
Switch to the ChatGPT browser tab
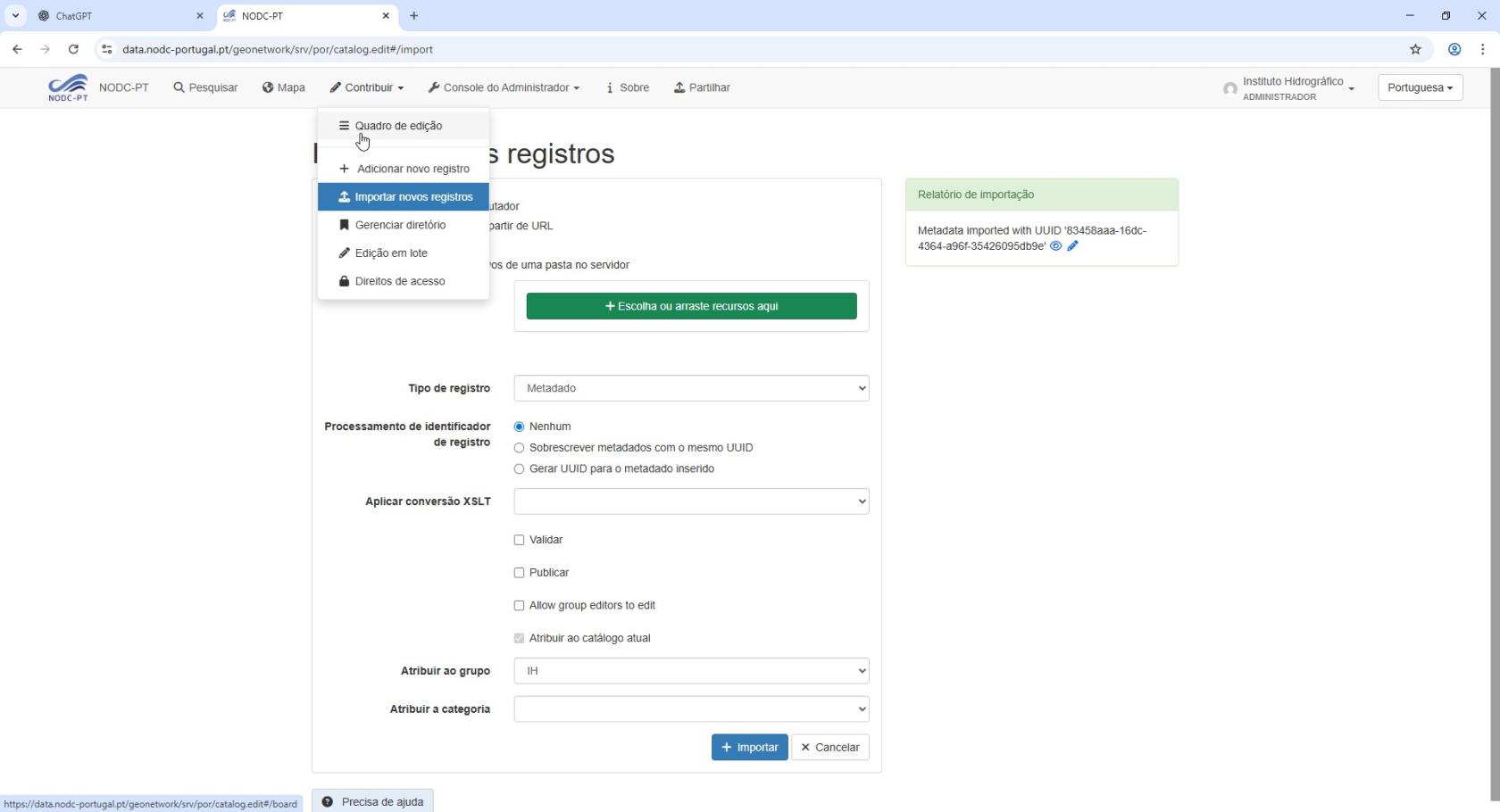(x=116, y=16)
